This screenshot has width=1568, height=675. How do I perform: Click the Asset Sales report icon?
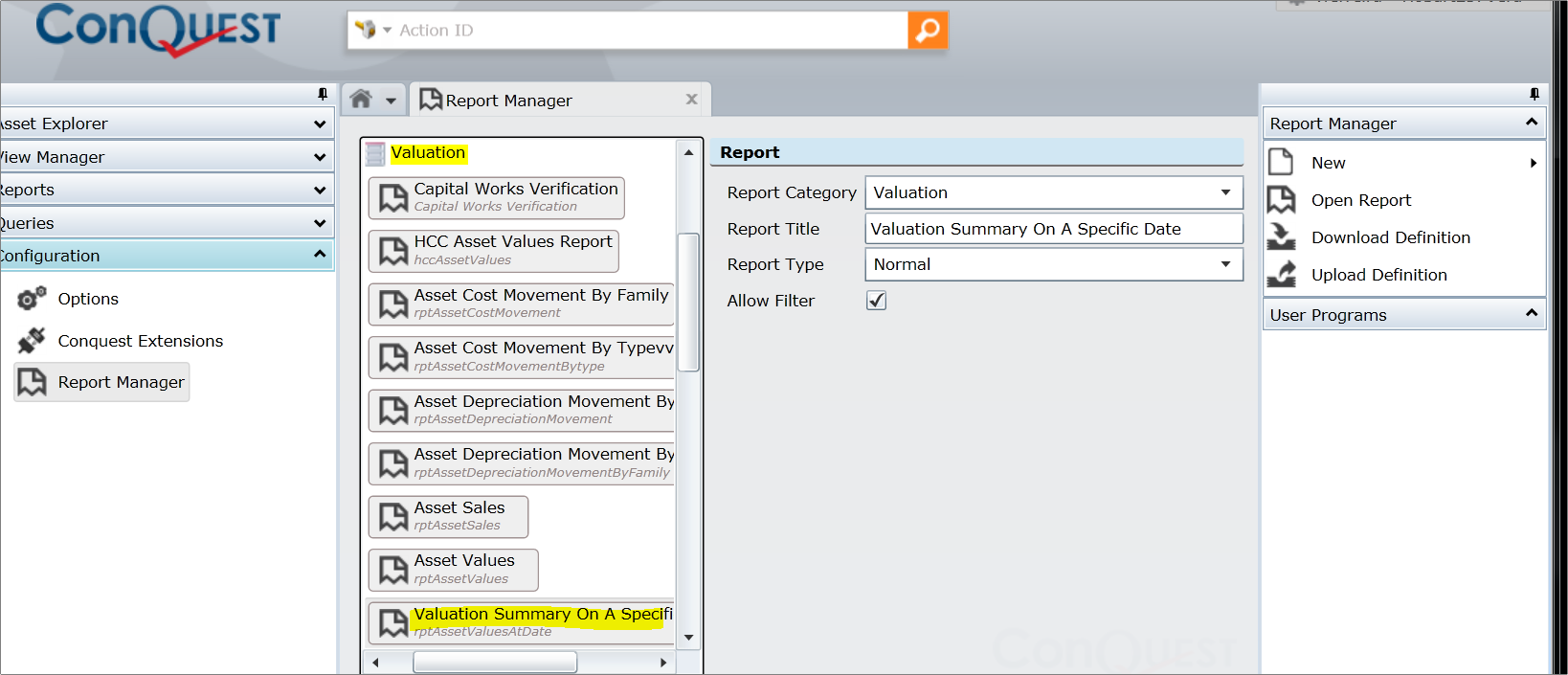coord(393,517)
